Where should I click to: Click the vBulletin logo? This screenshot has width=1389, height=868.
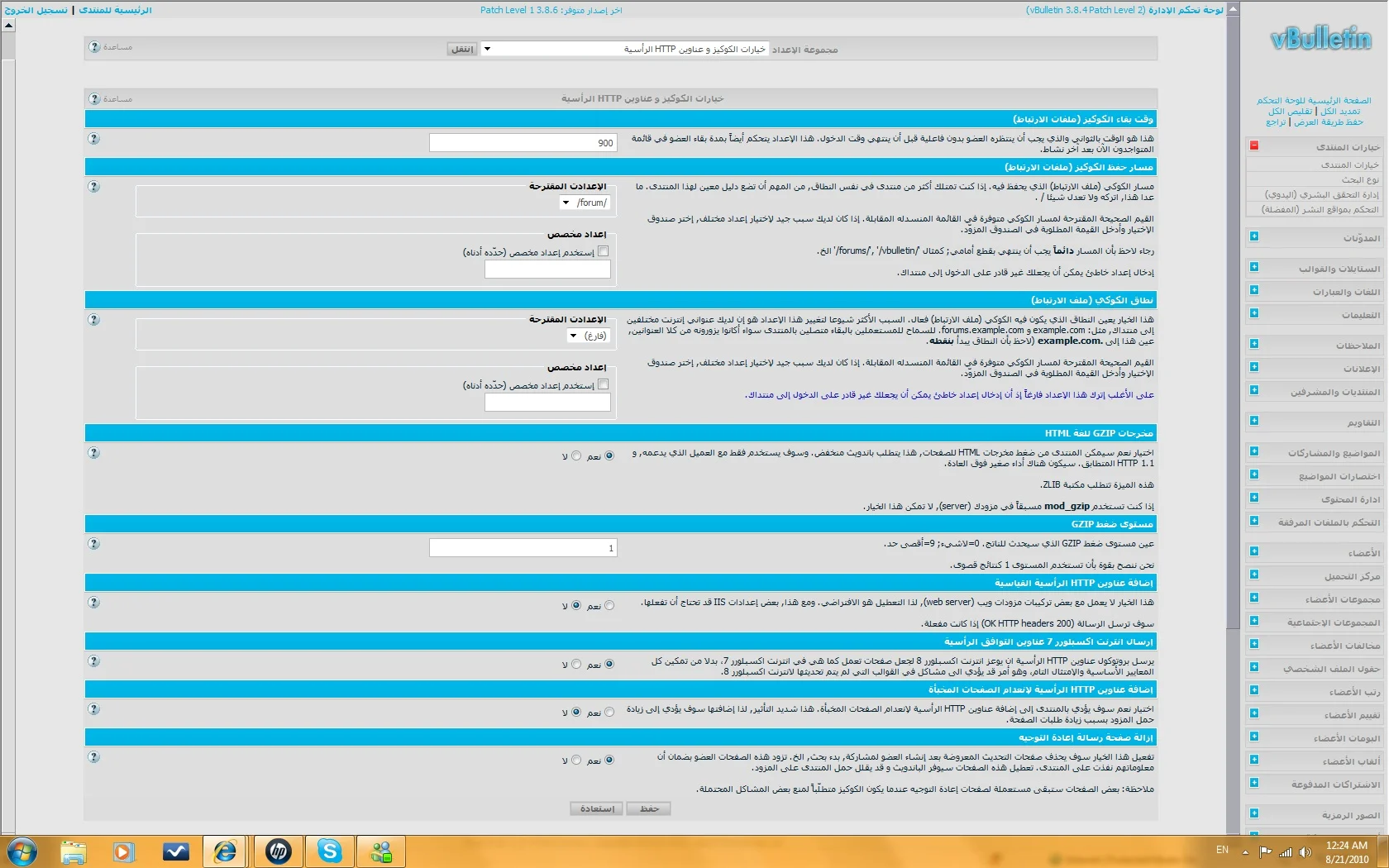pos(1320,39)
